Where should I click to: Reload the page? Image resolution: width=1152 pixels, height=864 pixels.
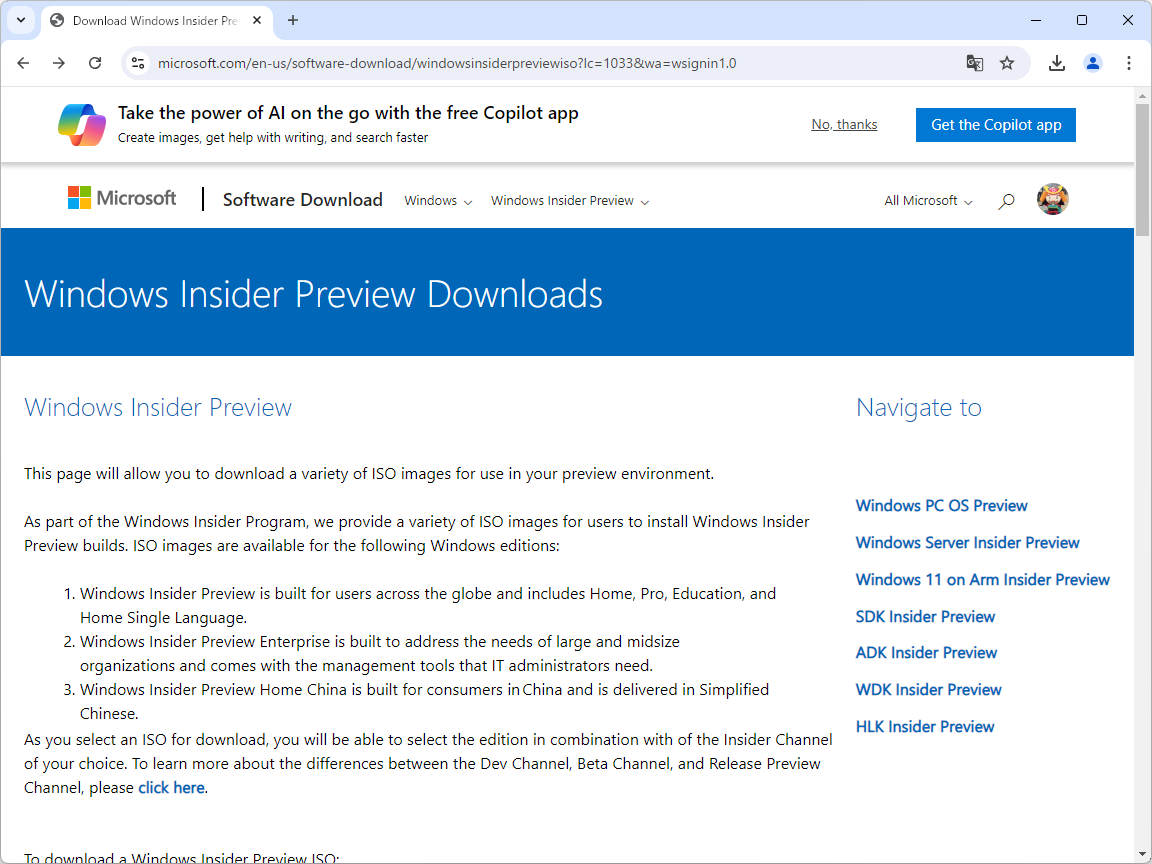(95, 62)
